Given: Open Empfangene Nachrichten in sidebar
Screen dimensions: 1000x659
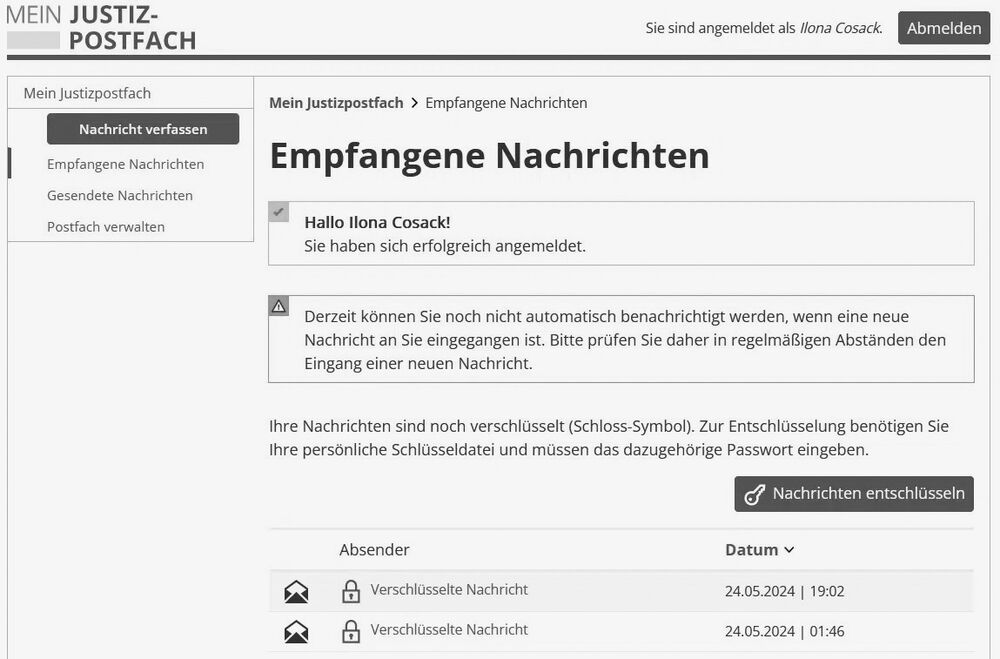Looking at the screenshot, I should click(x=126, y=164).
